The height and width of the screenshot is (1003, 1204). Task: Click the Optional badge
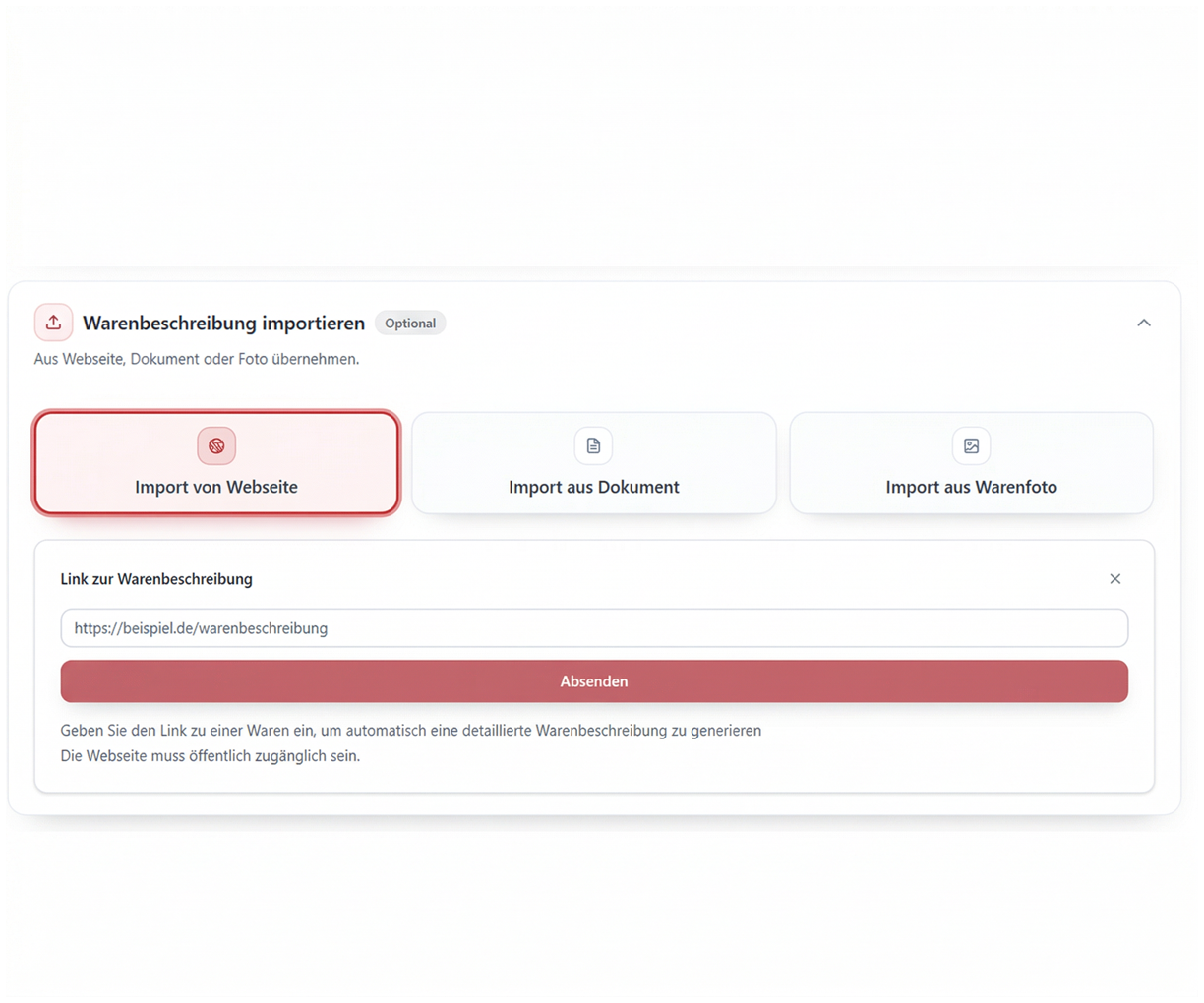point(410,324)
